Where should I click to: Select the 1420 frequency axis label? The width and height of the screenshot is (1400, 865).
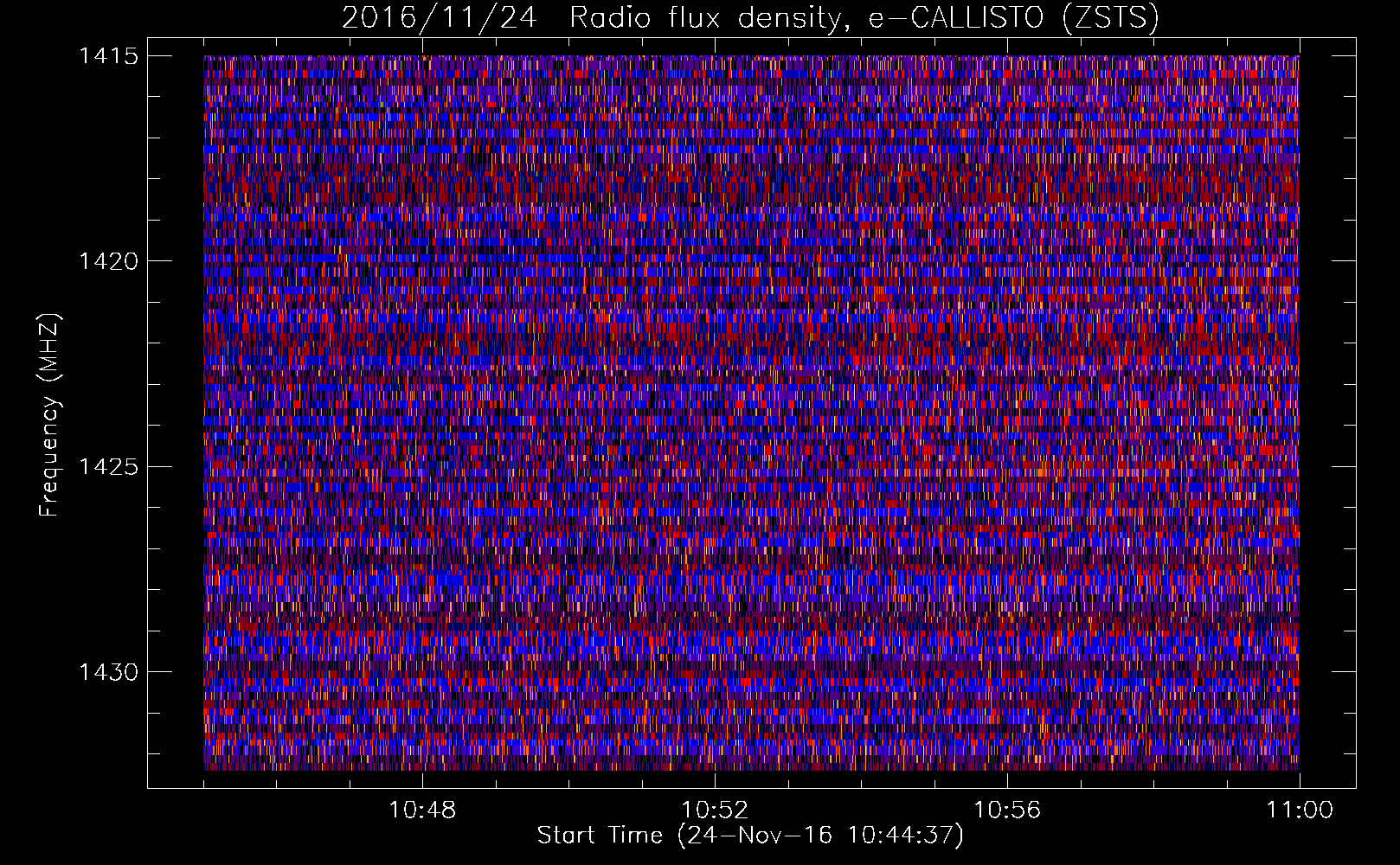coord(108,261)
